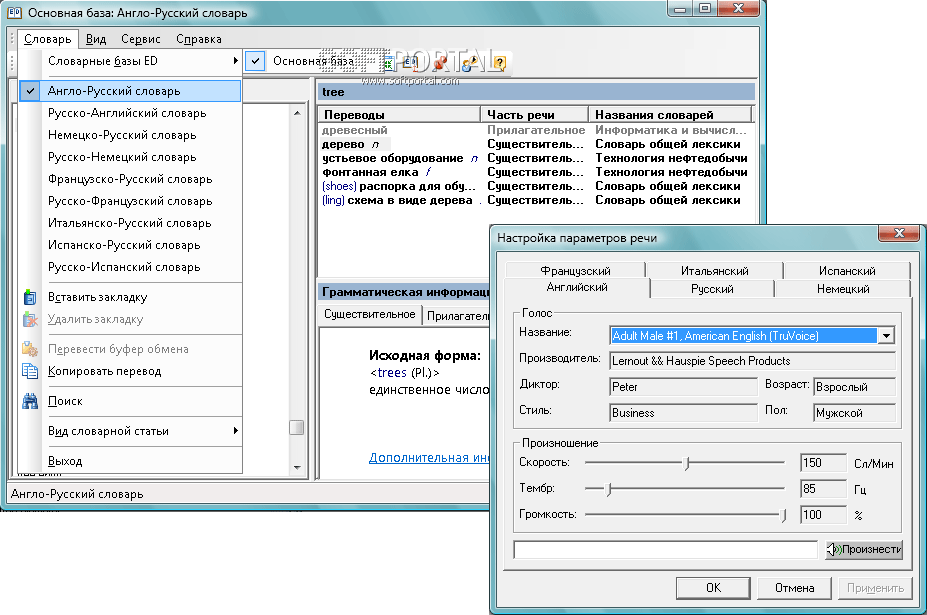Open the Прилагател... grammar tab
The image size is (927, 615).
[x=457, y=316]
